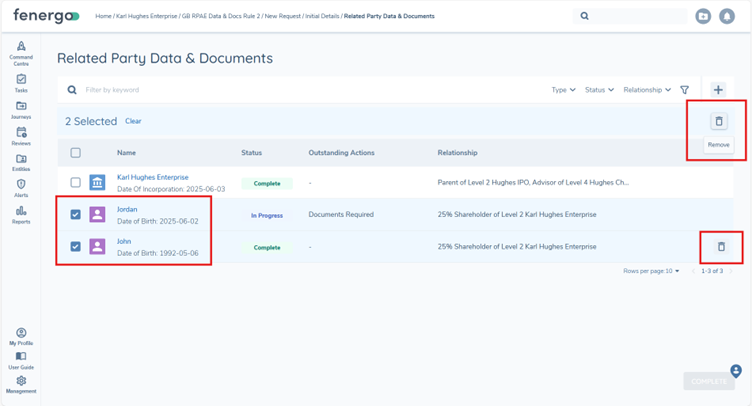Check the Karl Hughes Enterprise checkbox
The image size is (752, 406).
tap(75, 183)
